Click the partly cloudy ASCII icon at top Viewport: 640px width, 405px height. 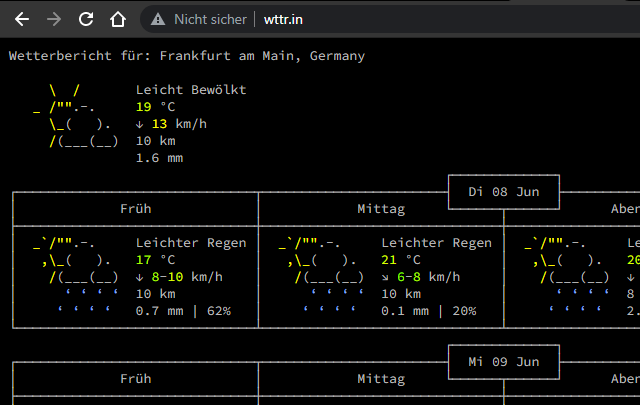[x=76, y=116]
